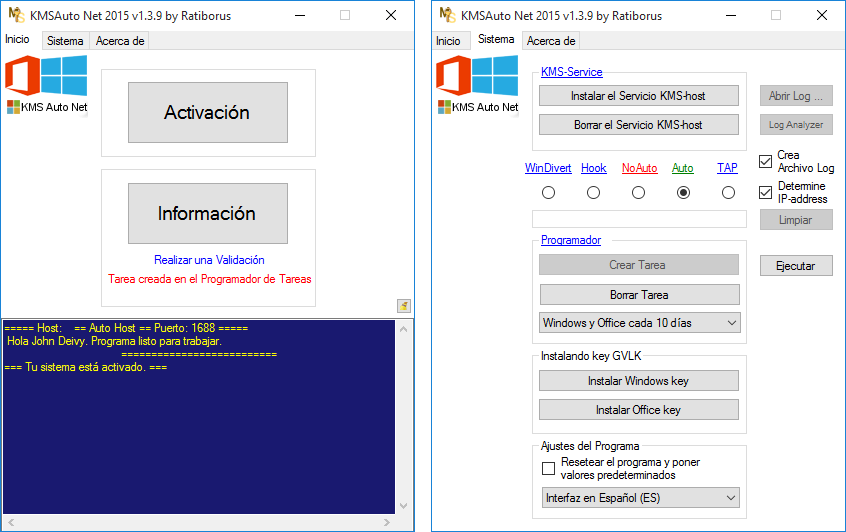Viewport: 846px width, 532px height.
Task: Minimize the left KMSAuto window
Action: [300, 15]
